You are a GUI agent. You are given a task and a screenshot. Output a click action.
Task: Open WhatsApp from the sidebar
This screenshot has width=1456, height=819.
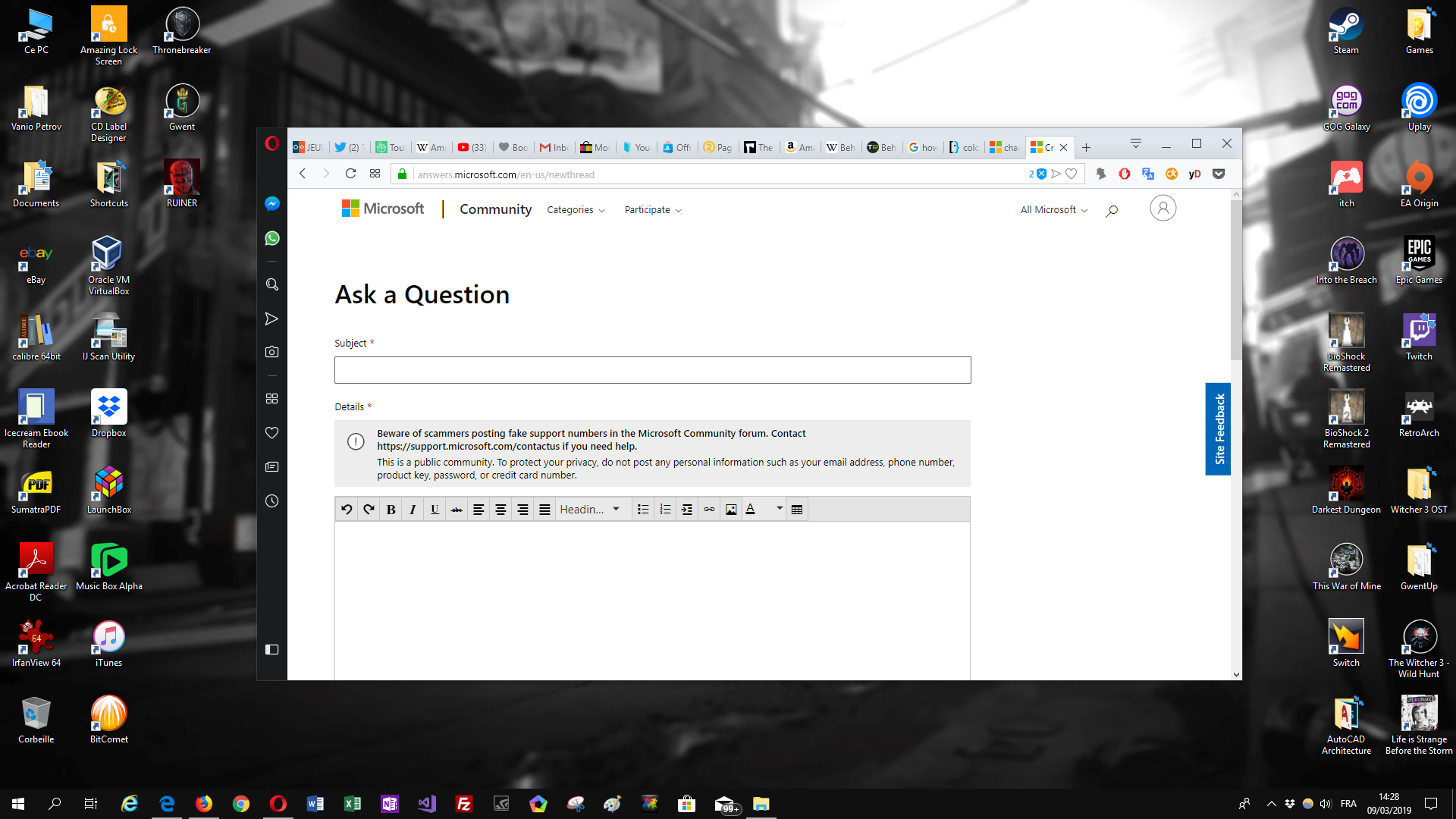(x=271, y=238)
